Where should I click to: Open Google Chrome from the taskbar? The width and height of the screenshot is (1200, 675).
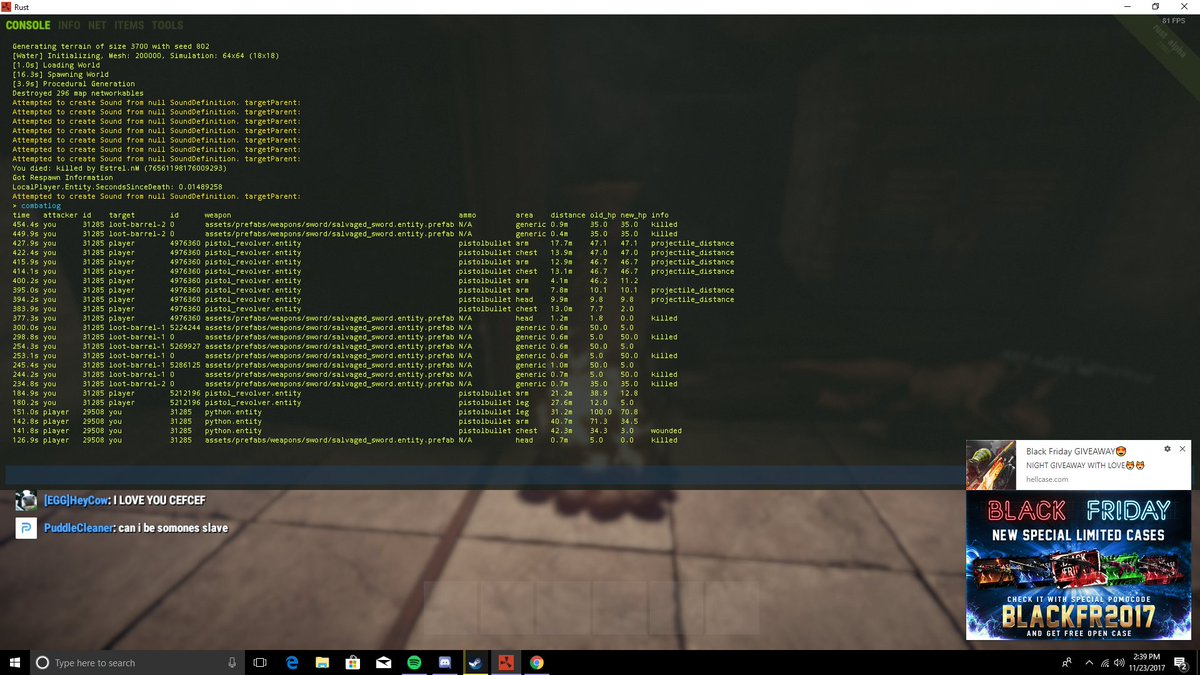tap(537, 663)
